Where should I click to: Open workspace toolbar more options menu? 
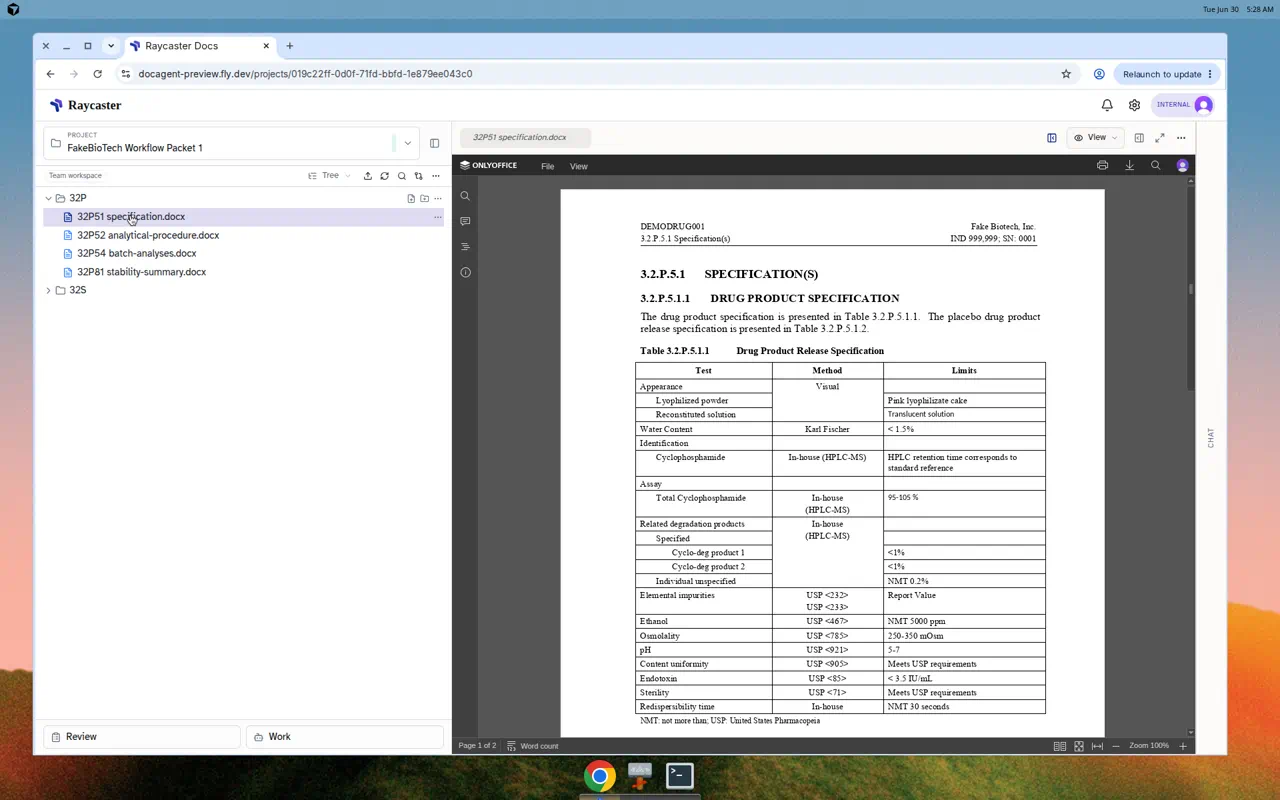(x=436, y=176)
